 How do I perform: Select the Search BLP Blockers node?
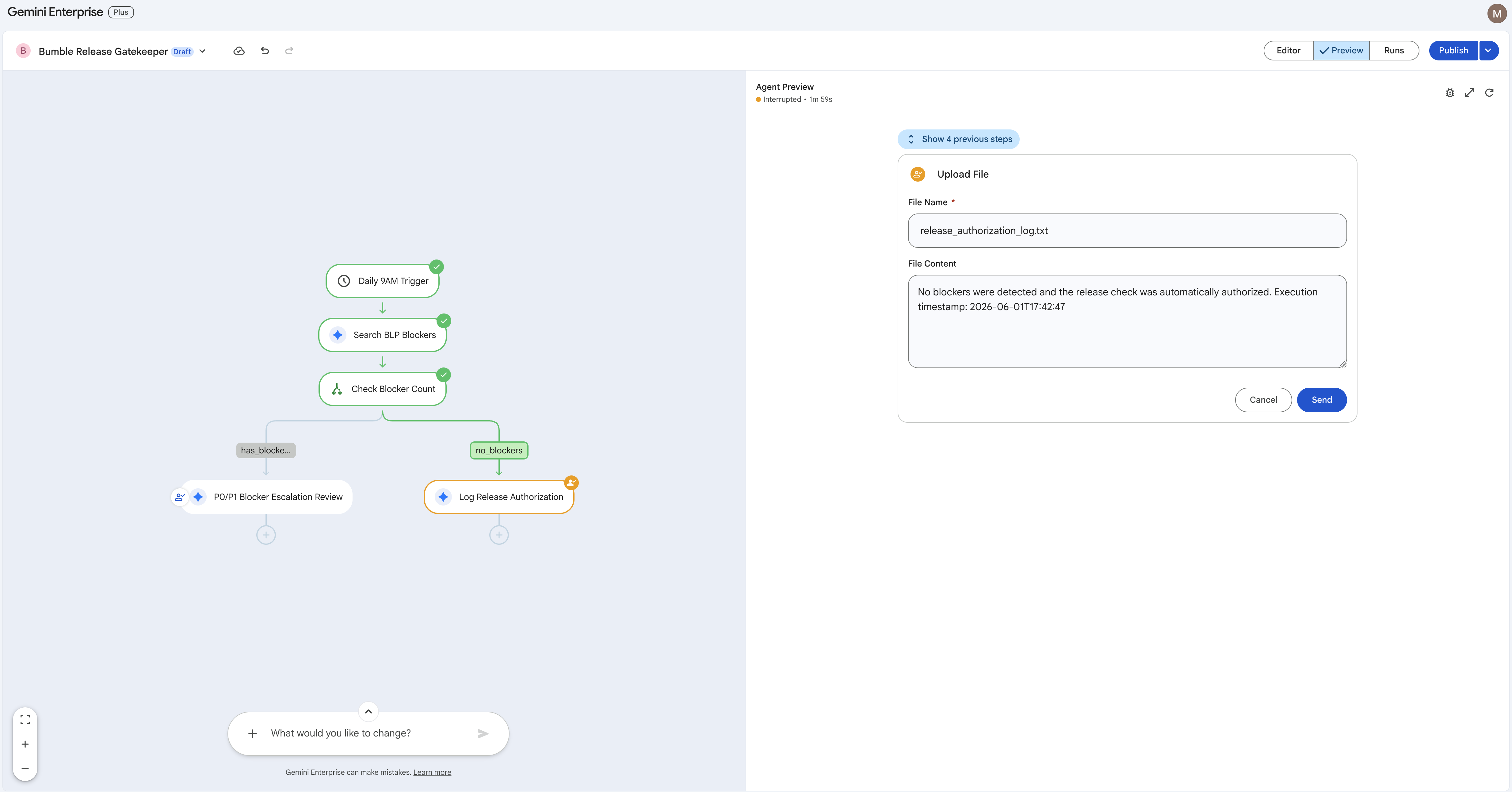[382, 335]
